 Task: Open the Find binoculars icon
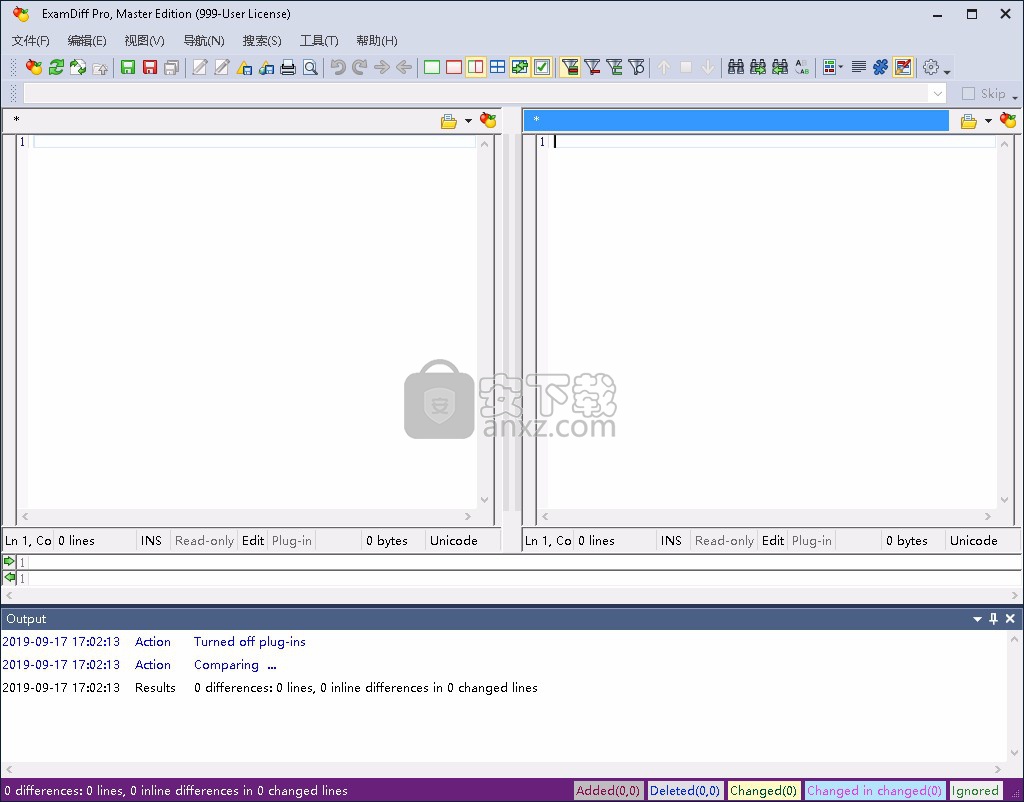tap(736, 67)
